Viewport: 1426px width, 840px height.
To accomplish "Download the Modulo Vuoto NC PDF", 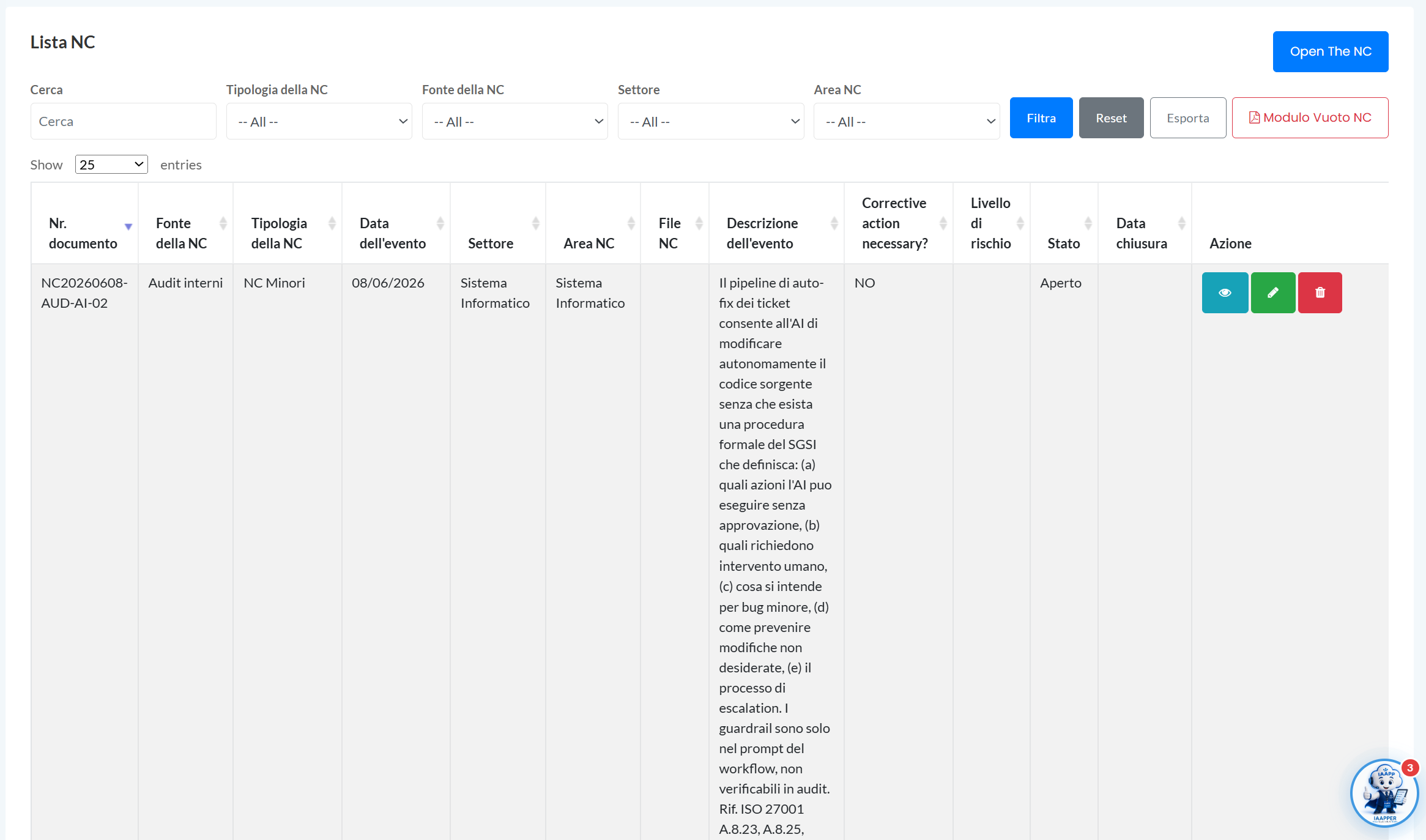I will (1310, 117).
